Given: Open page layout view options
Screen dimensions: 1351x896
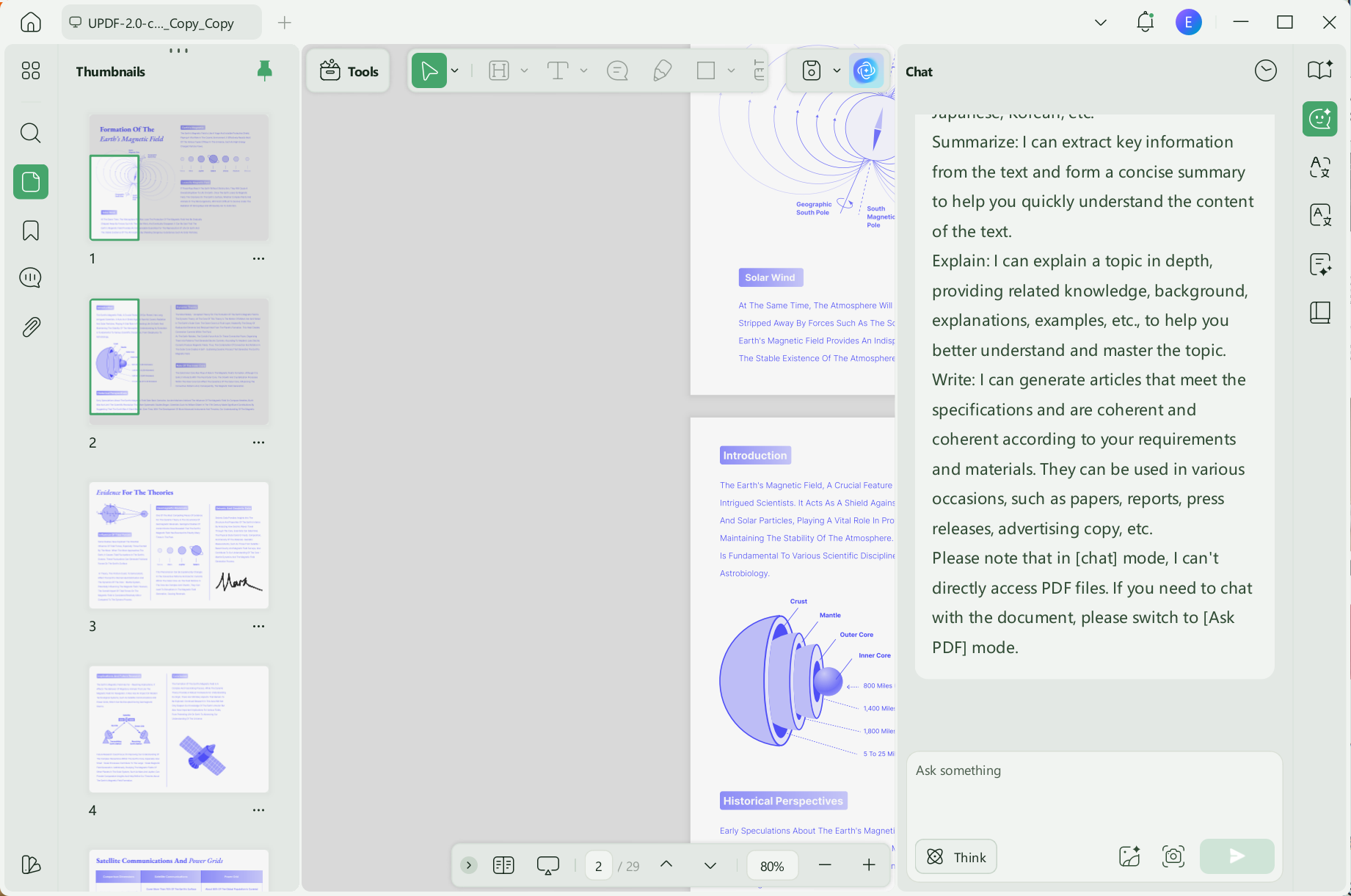Looking at the screenshot, I should pos(503,865).
